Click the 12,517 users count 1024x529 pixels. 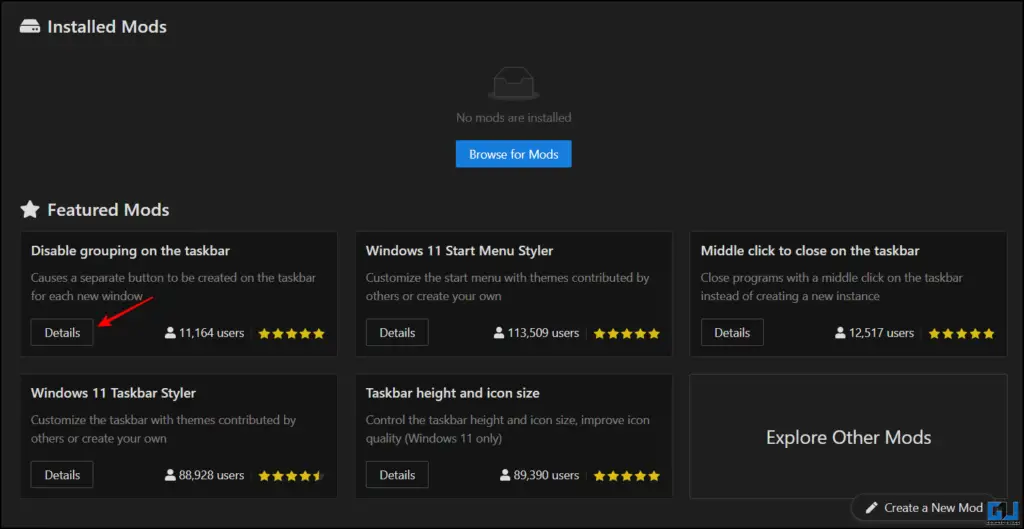[x=882, y=333]
